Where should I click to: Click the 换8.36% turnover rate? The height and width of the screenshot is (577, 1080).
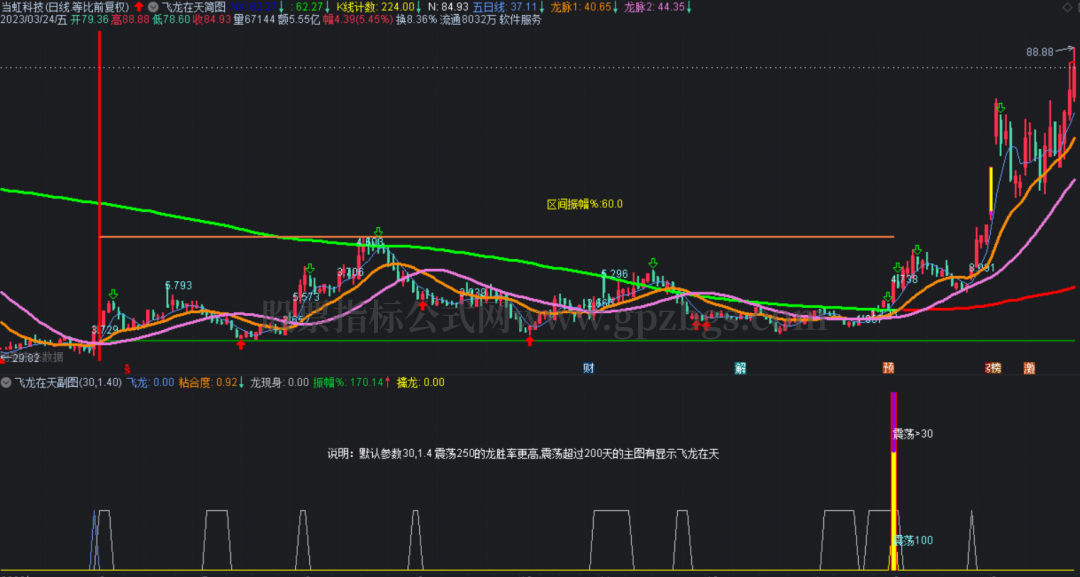[417, 20]
